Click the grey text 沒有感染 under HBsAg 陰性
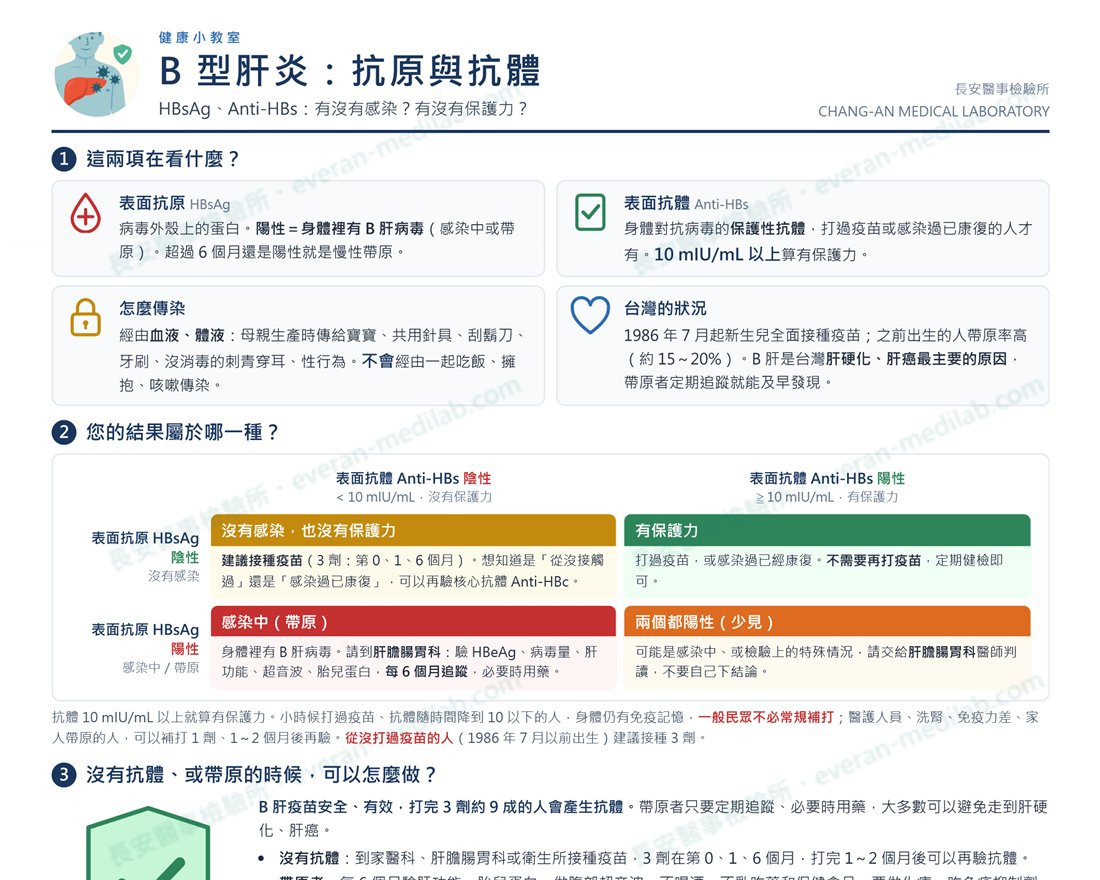The height and width of the screenshot is (880, 1100). pos(173,576)
